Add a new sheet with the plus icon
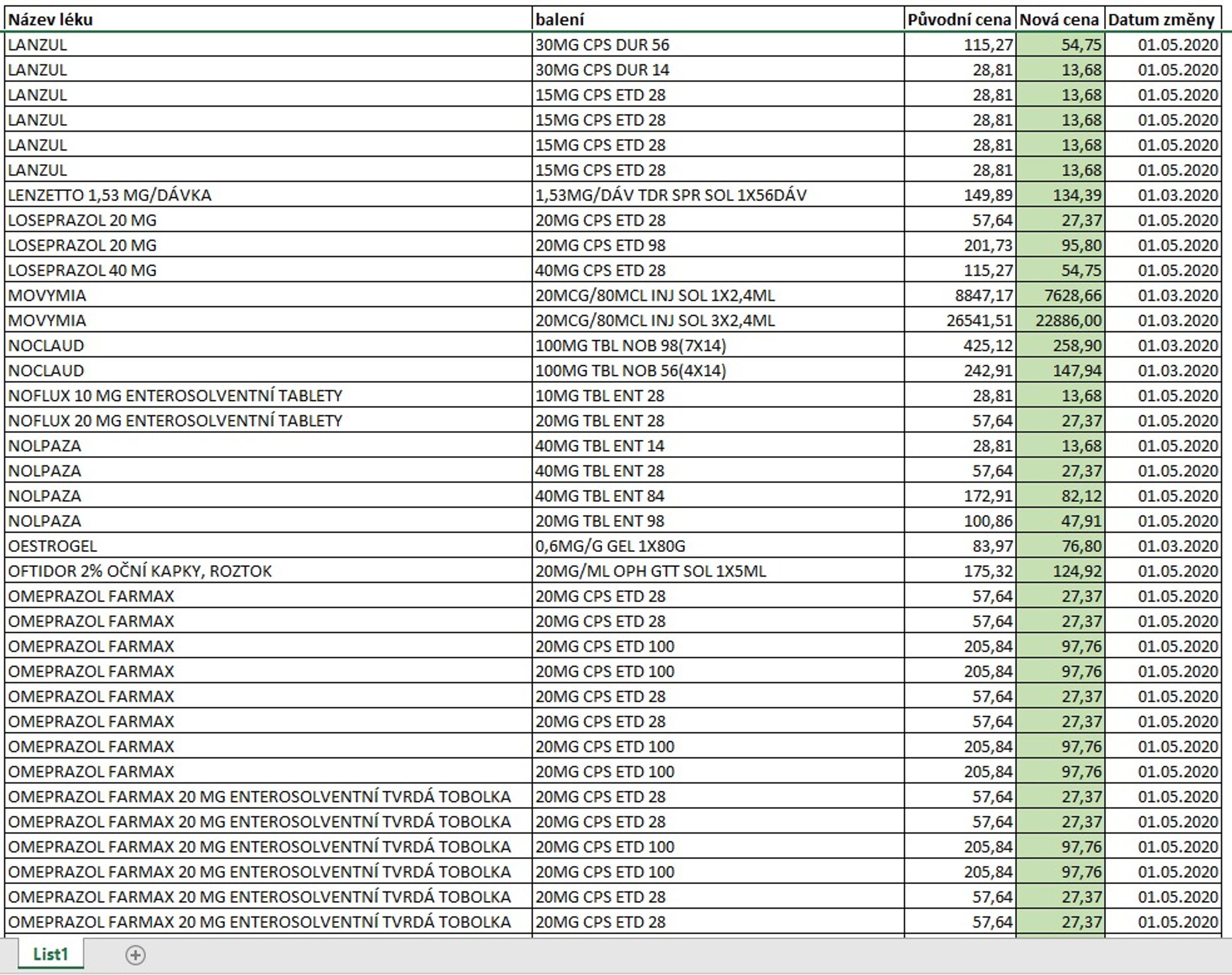The width and height of the screenshot is (1232, 975). 135,955
